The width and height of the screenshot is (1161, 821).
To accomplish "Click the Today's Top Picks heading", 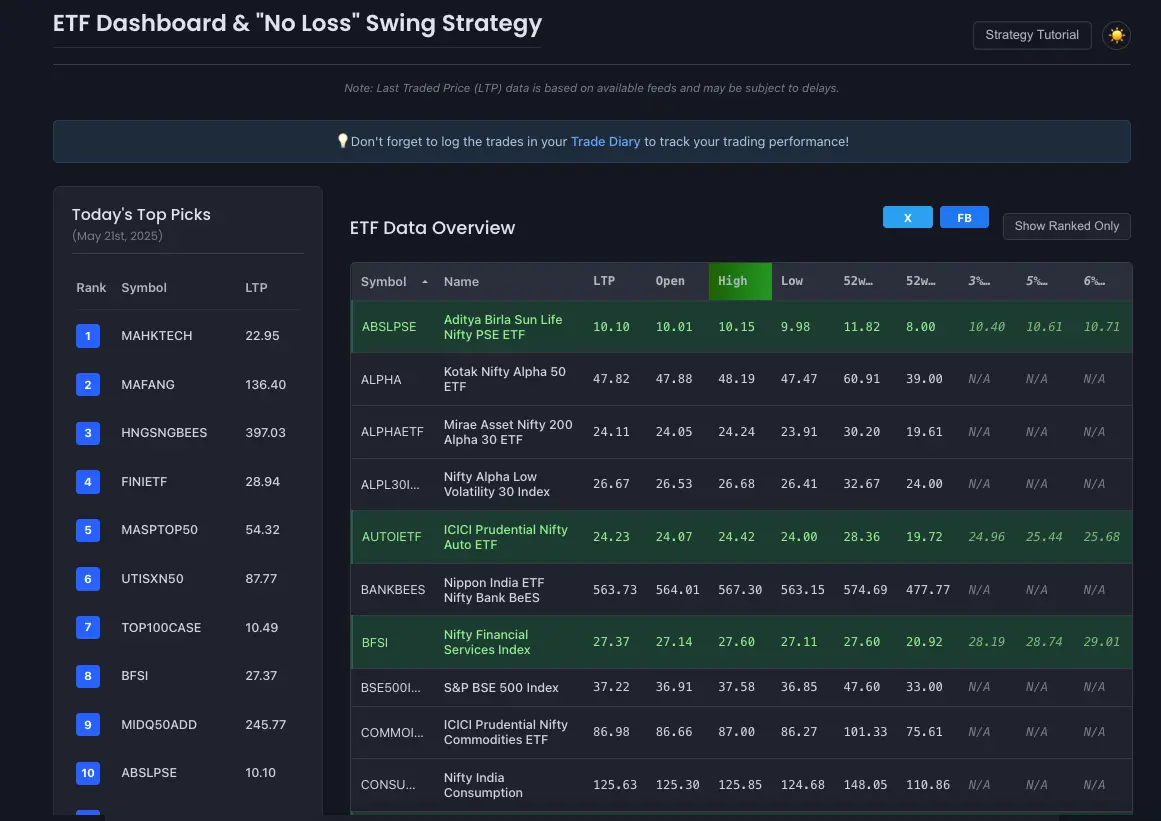I will point(141,215).
